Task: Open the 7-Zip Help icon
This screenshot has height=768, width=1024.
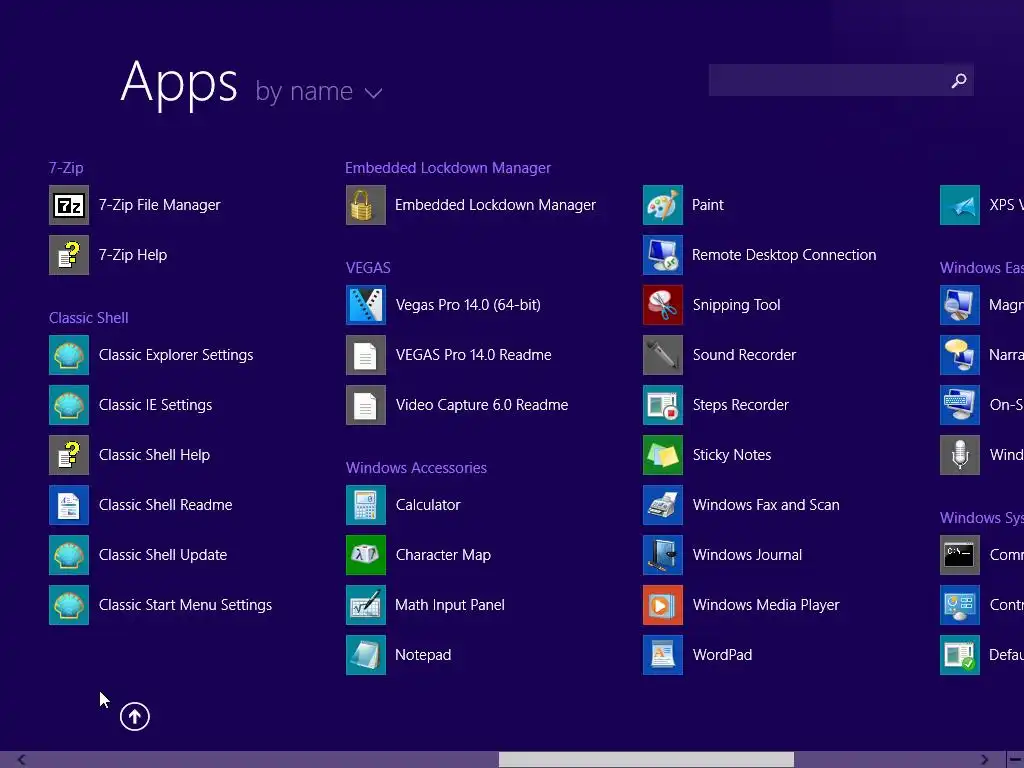Action: 69,255
